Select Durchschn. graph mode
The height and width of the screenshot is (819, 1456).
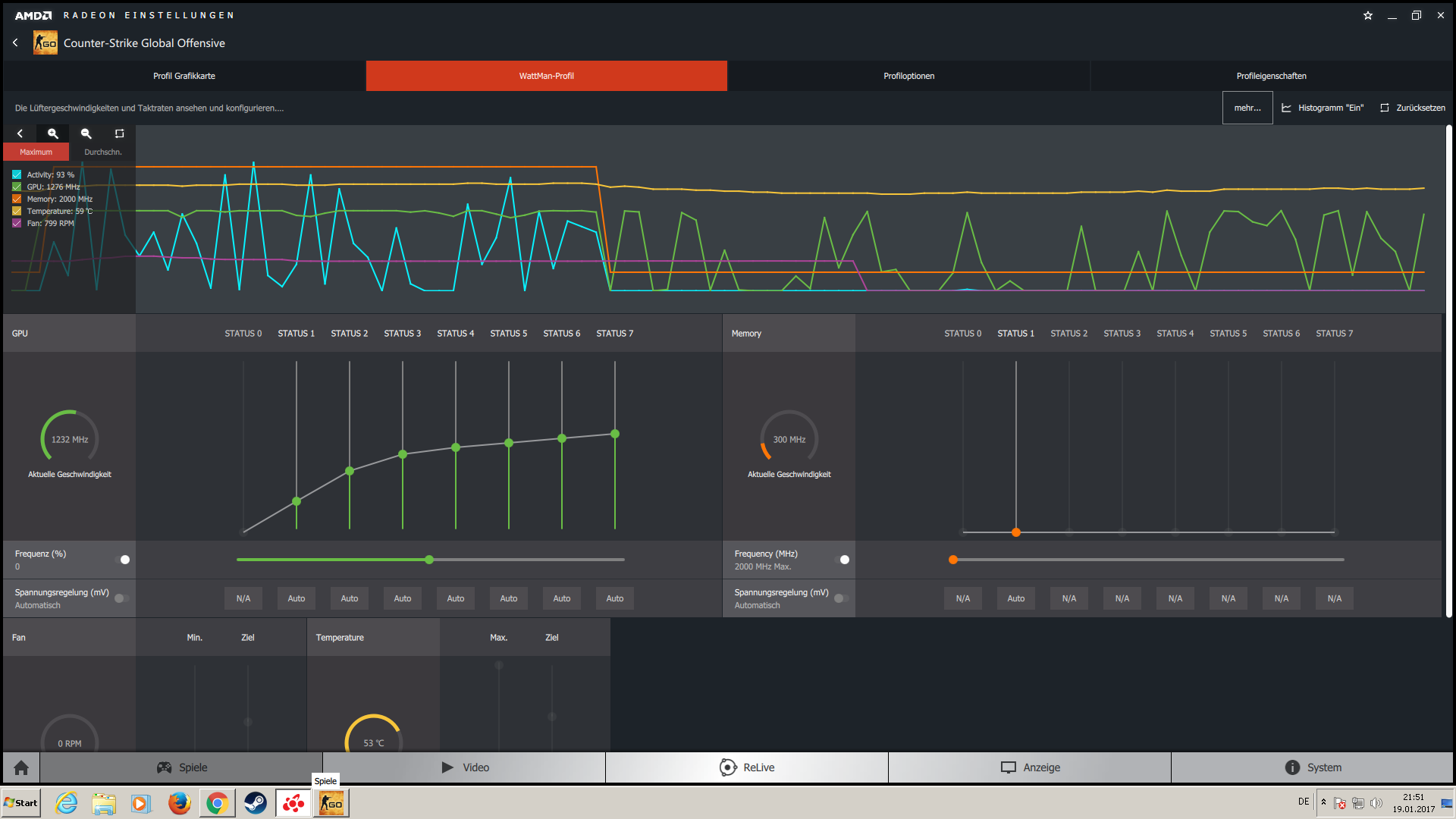click(102, 152)
